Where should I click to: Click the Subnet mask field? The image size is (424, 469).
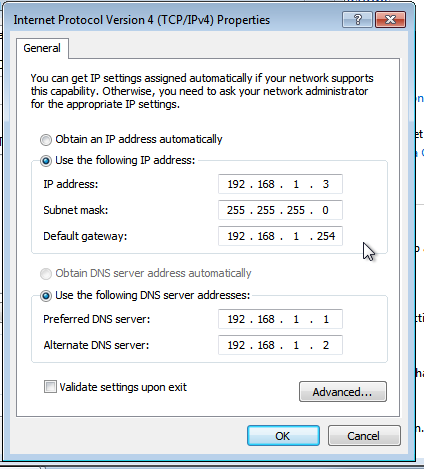tap(280, 210)
